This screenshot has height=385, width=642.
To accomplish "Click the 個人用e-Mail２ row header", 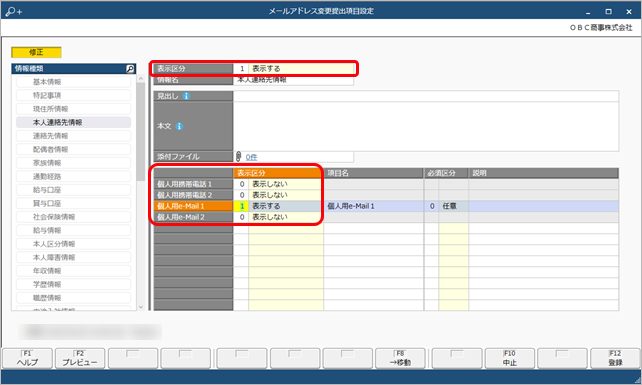I will click(x=193, y=217).
